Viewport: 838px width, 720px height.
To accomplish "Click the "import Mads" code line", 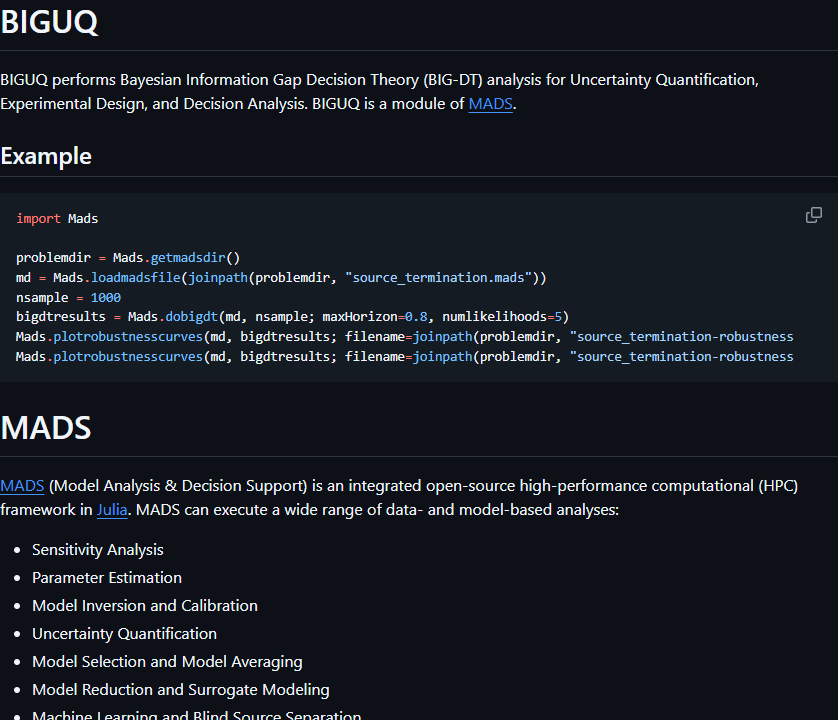I will tap(57, 219).
